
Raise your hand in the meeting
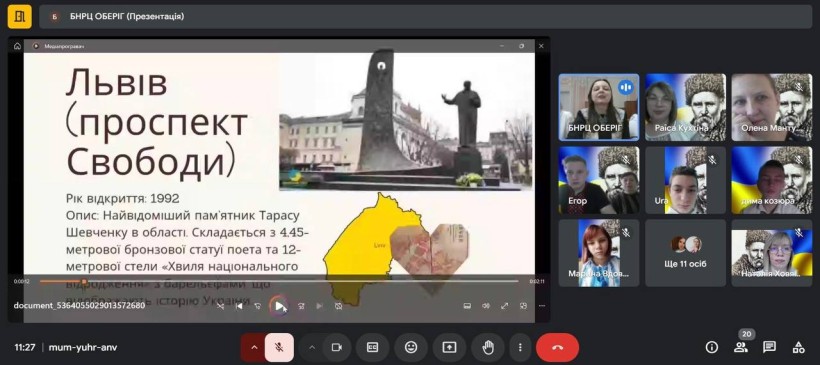488,347
